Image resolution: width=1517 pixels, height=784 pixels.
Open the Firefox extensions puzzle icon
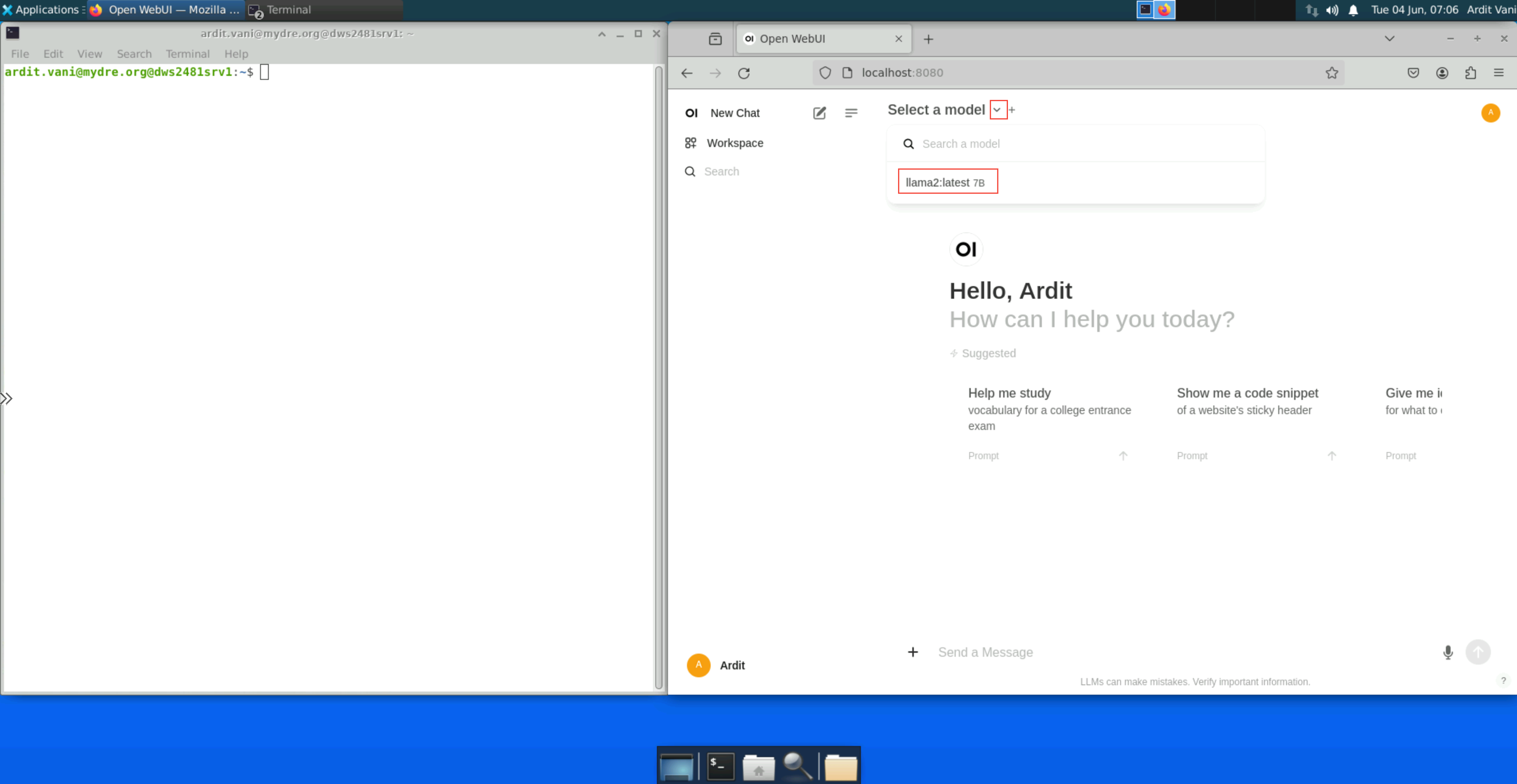coord(1470,73)
